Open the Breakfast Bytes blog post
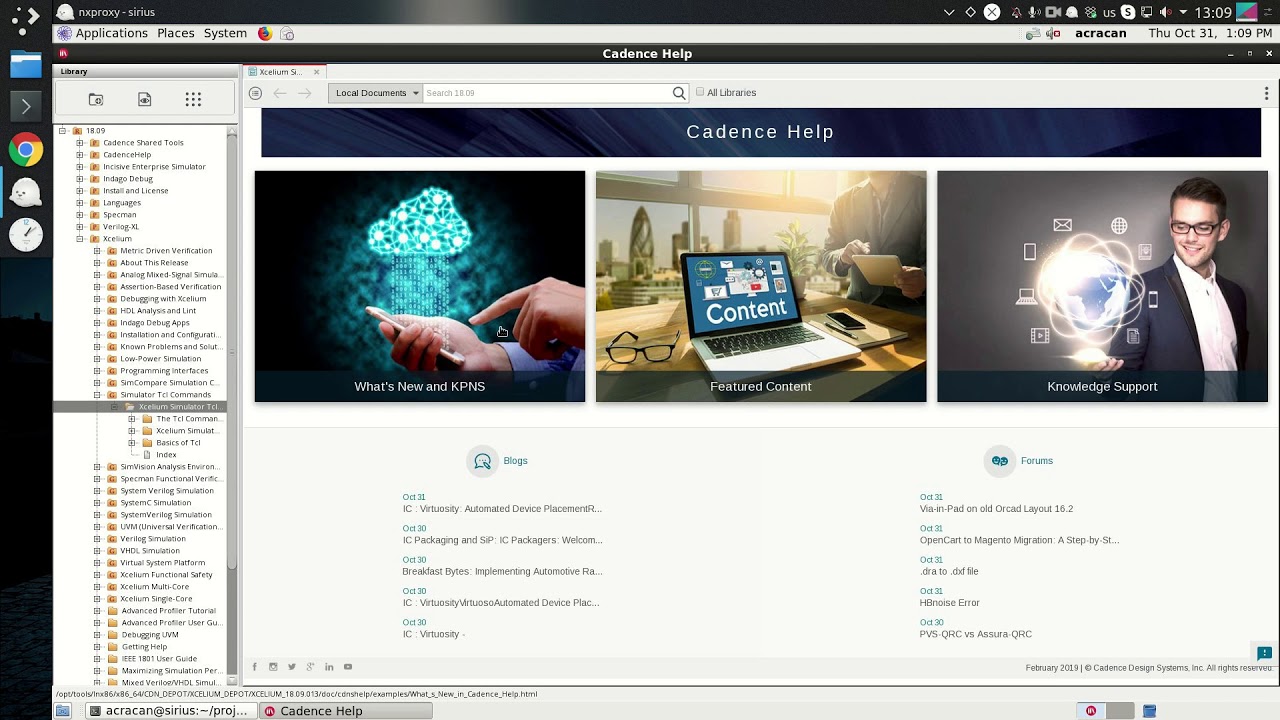The height and width of the screenshot is (720, 1280). [502, 572]
